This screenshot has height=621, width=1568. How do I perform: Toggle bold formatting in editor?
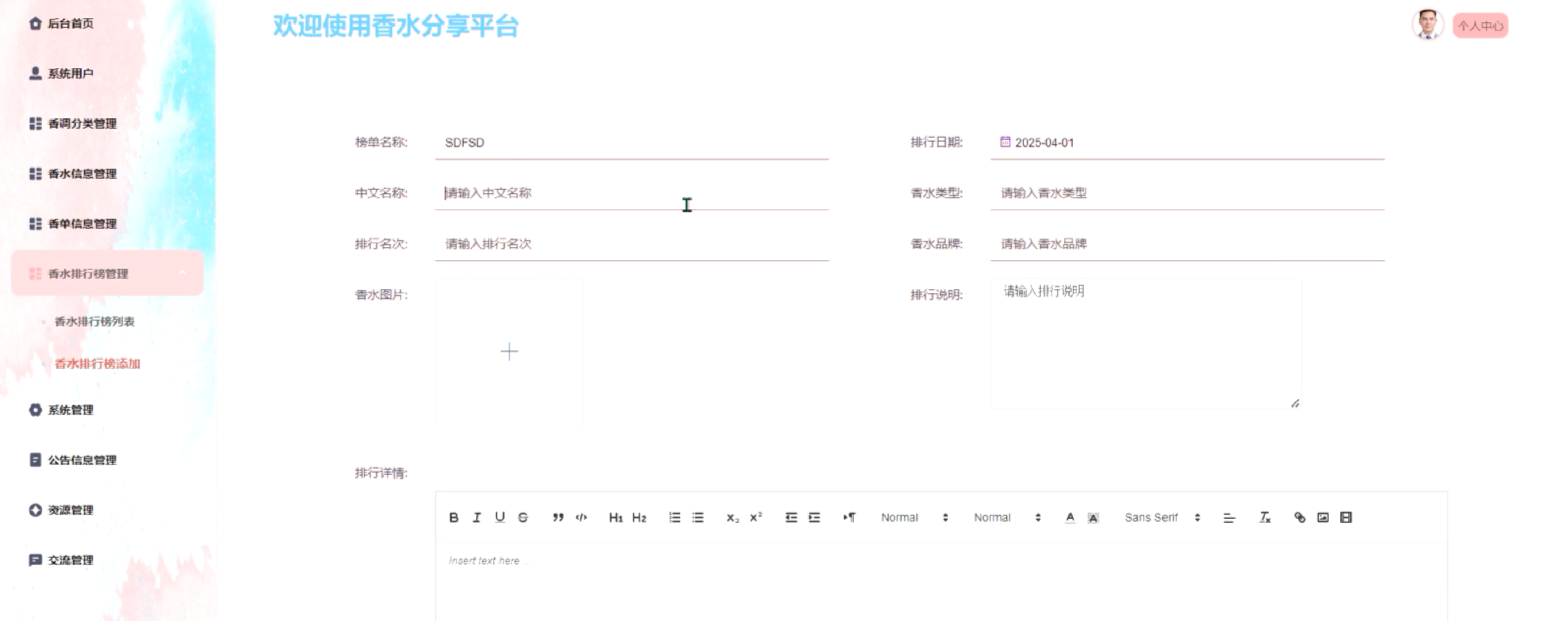tap(454, 517)
